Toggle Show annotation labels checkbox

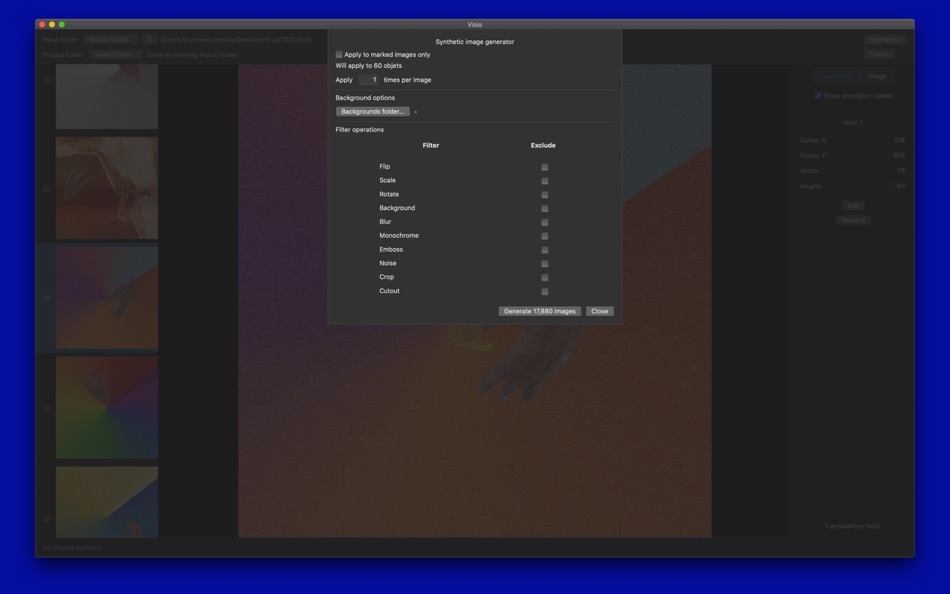coord(817,96)
